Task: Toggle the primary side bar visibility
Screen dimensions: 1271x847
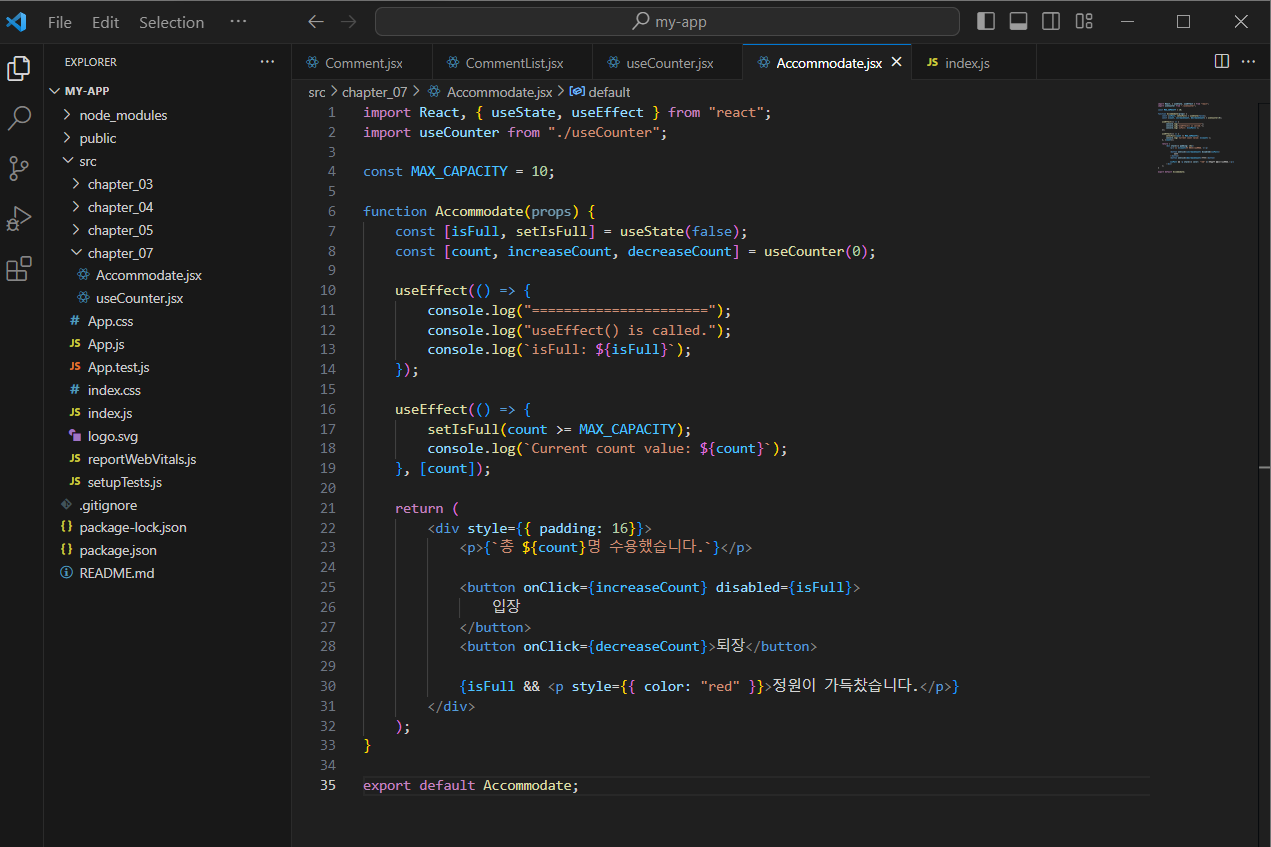Action: [x=986, y=21]
